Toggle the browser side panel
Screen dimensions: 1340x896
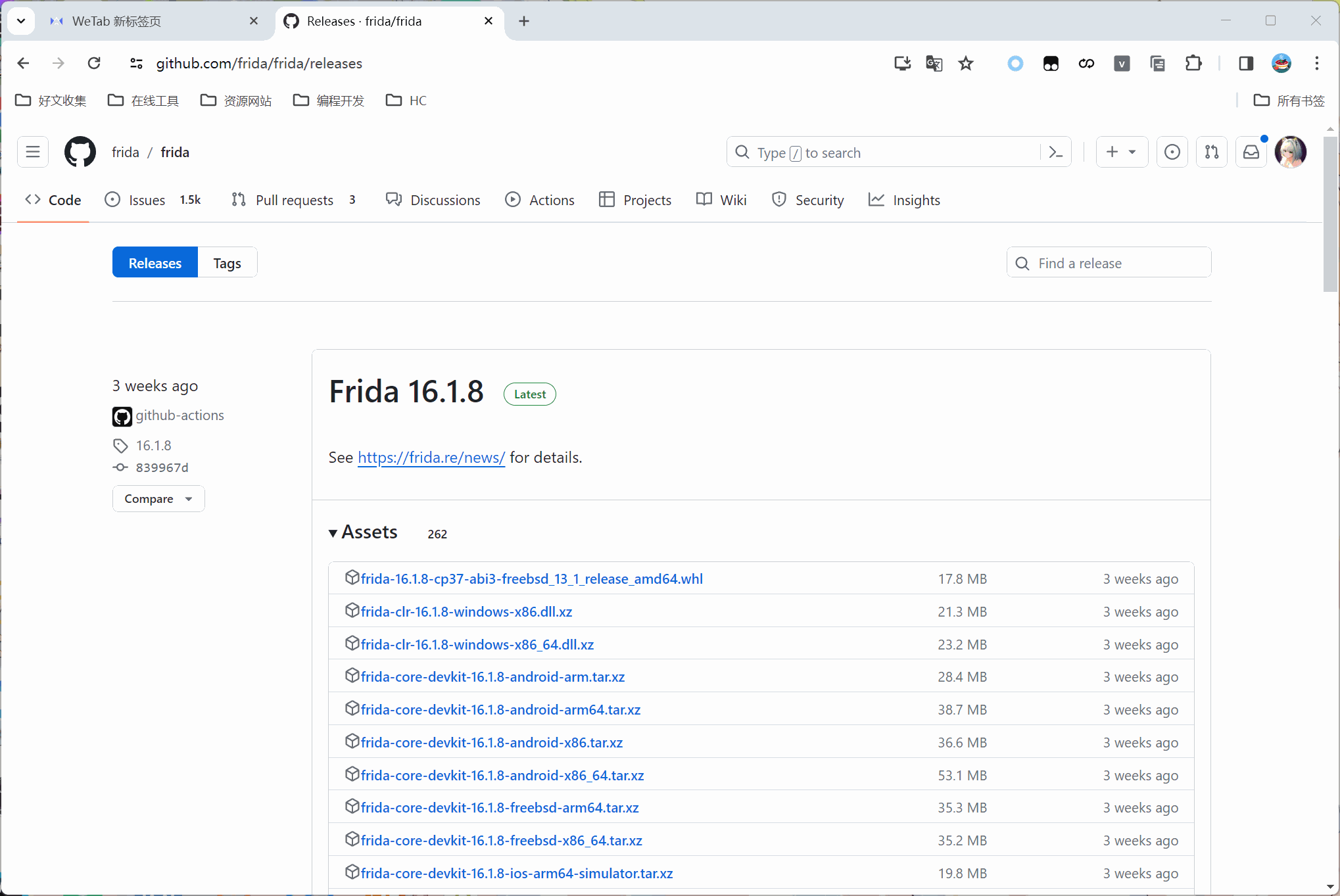coord(1245,63)
